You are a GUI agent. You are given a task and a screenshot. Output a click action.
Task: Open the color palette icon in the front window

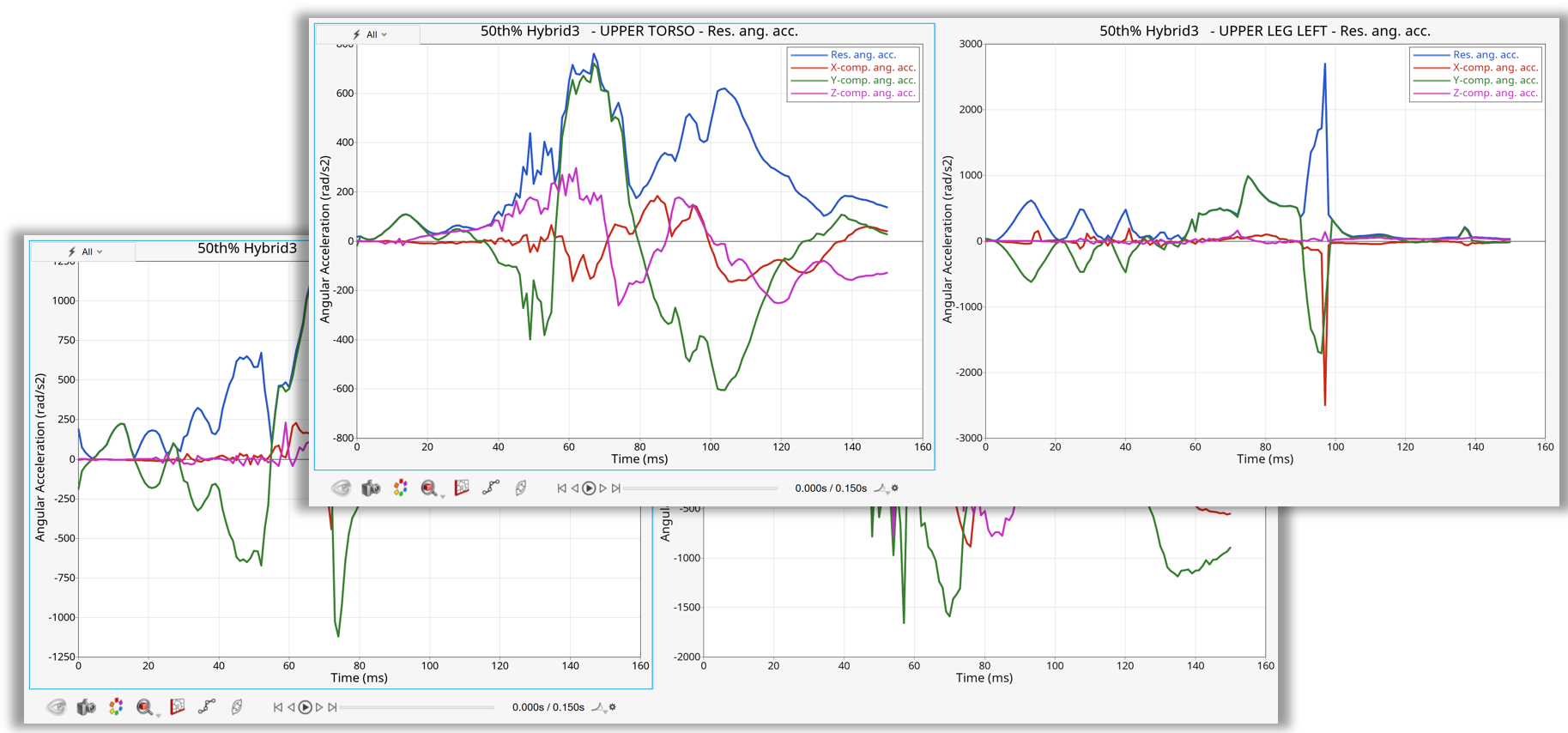pyautogui.click(x=401, y=488)
